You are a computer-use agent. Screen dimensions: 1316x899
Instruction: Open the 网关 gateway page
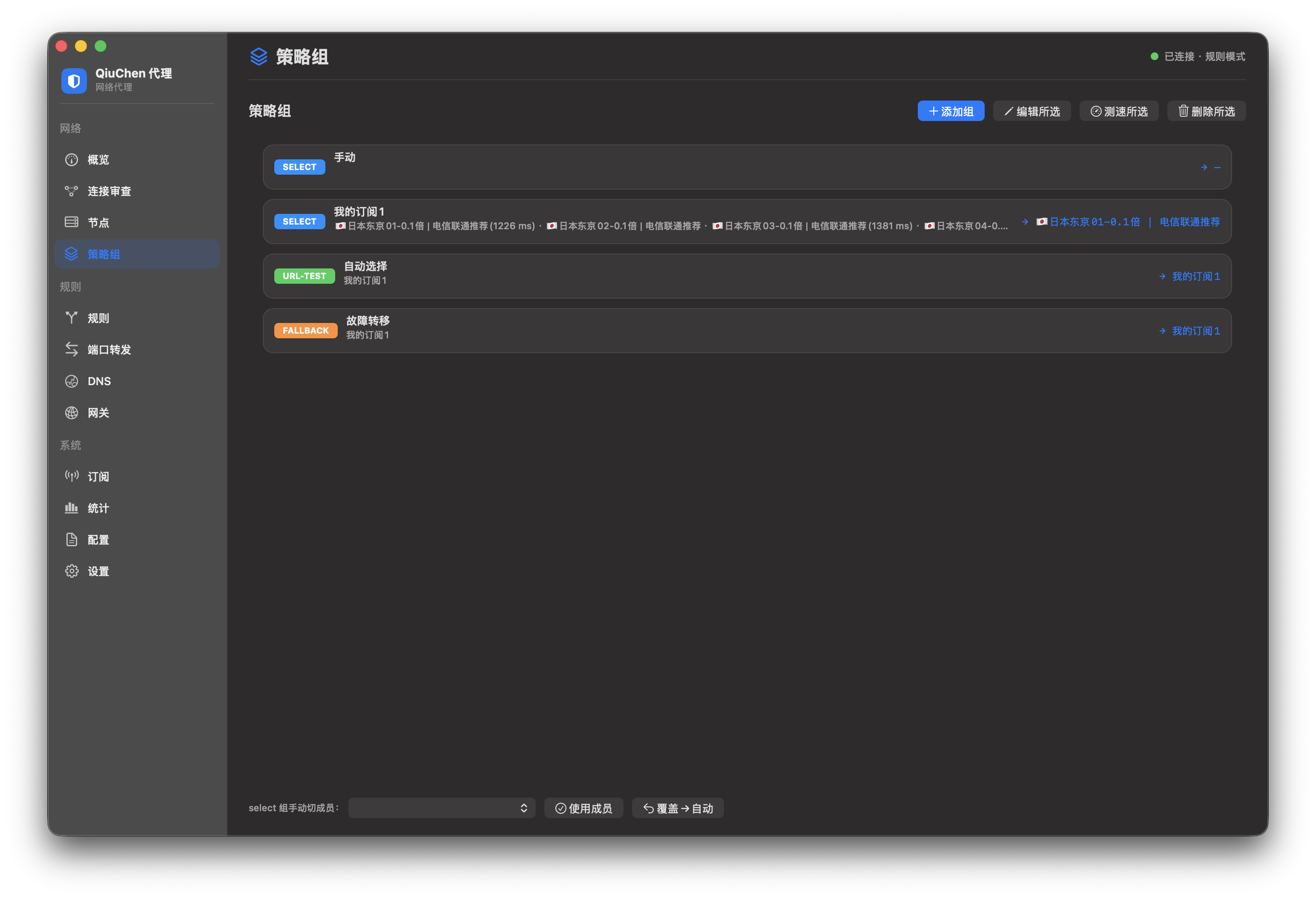(x=137, y=413)
